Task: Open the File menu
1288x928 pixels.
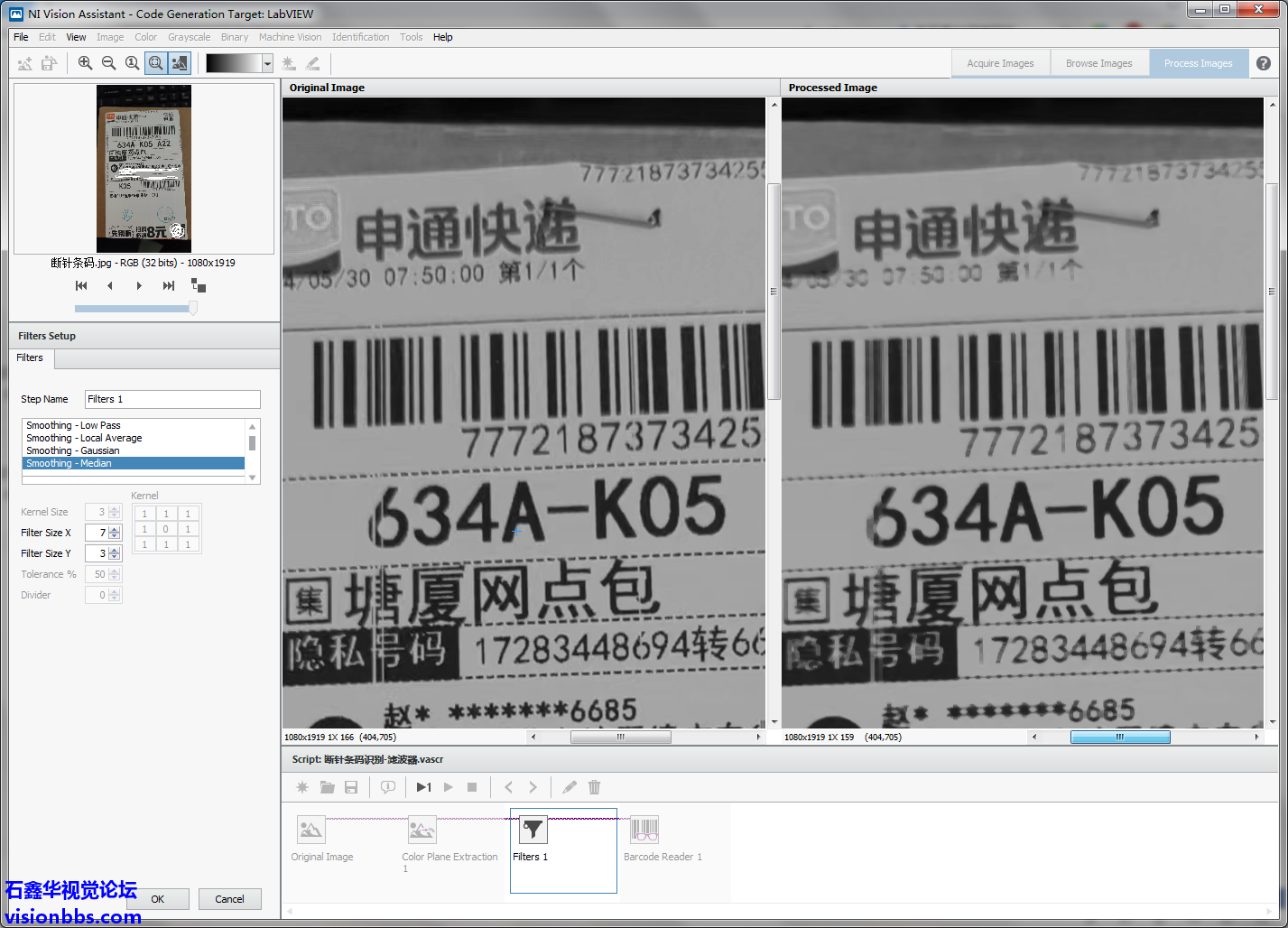Action: (21, 37)
